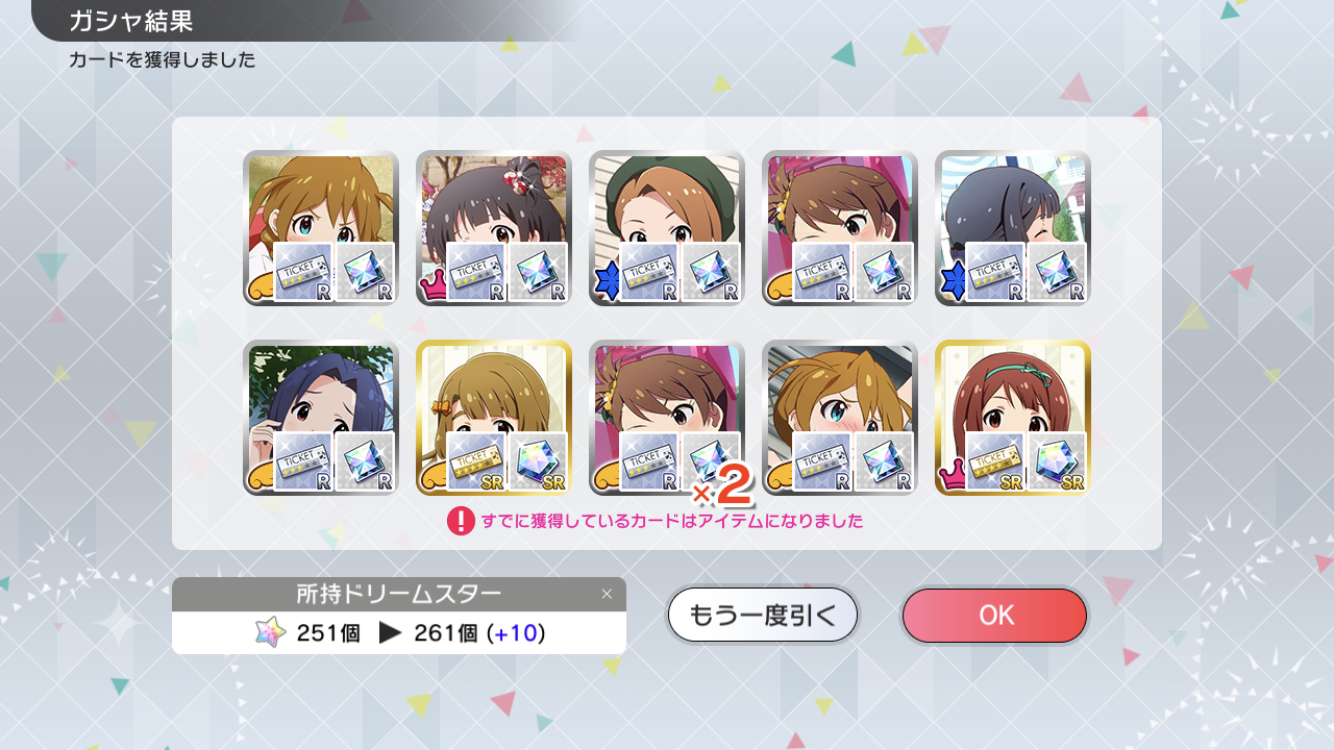The height and width of the screenshot is (750, 1334).
Task: Click the ticket icon on the ×2 duplicate card
Action: (648, 461)
